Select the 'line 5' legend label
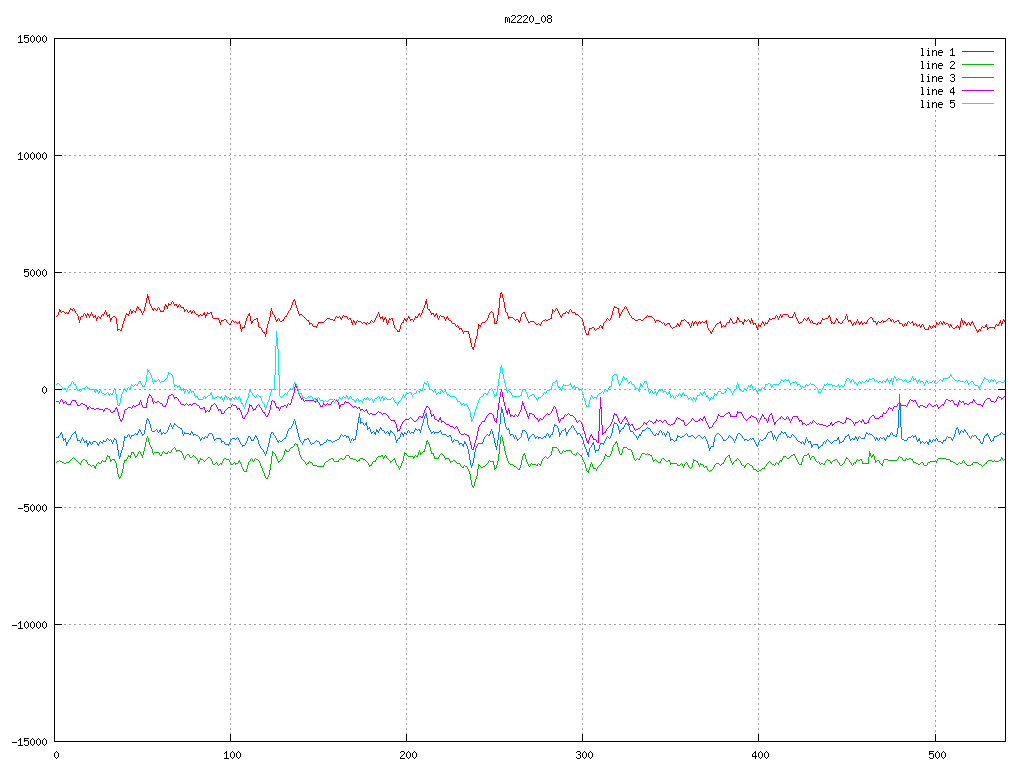1024x768 pixels. (x=937, y=104)
